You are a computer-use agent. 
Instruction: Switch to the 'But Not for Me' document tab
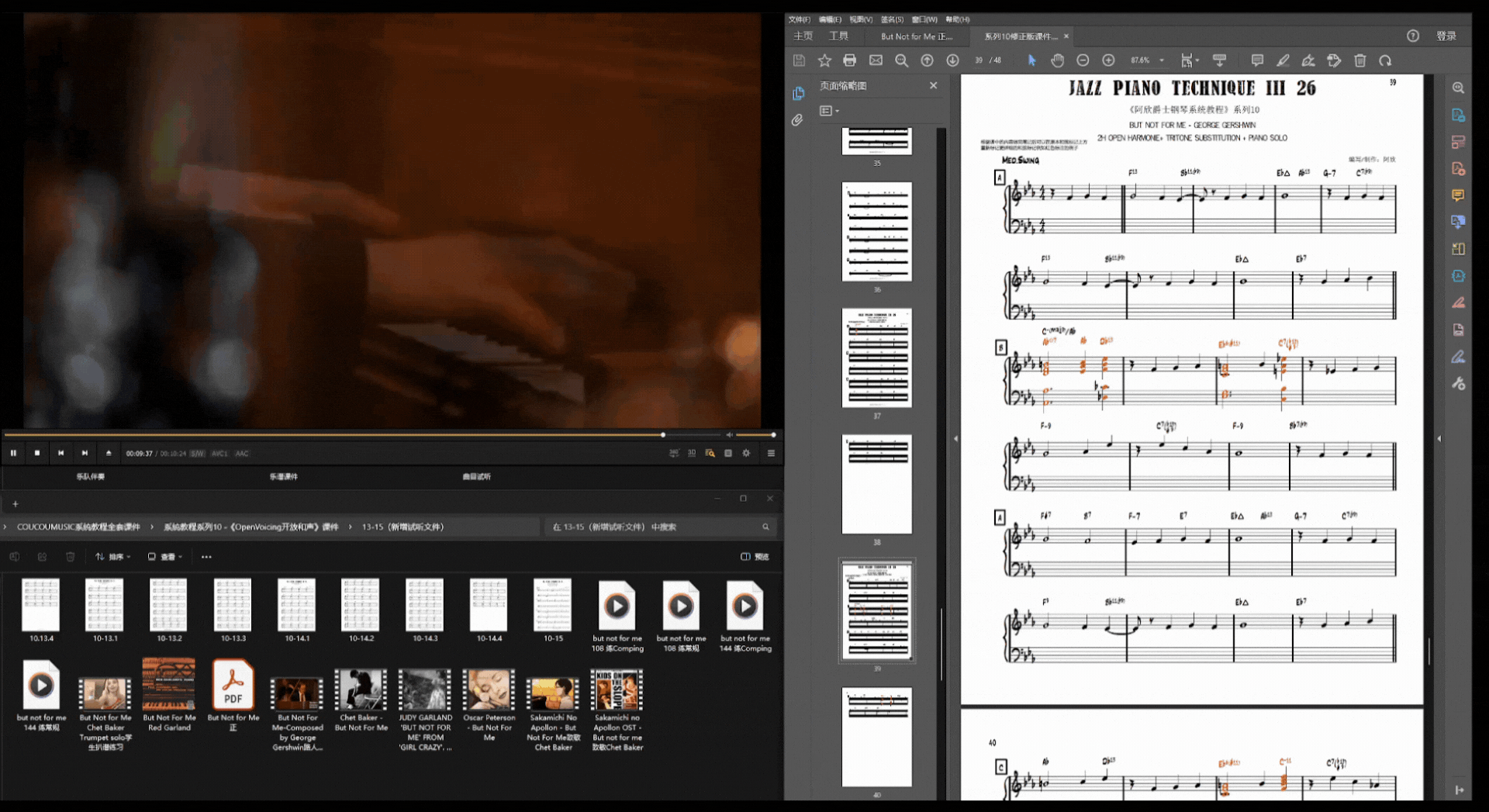coord(917,36)
